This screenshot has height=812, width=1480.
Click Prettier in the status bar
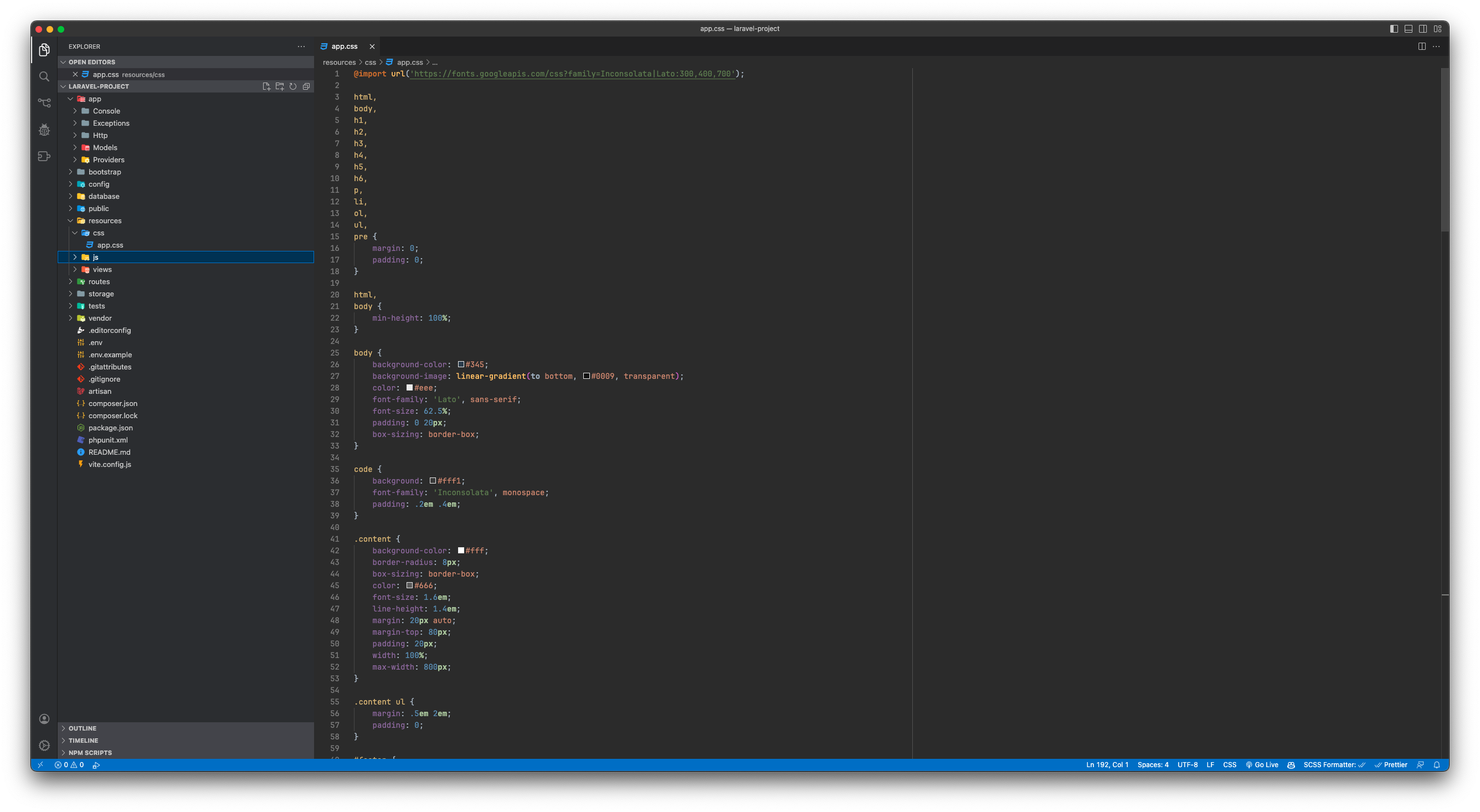click(1391, 765)
